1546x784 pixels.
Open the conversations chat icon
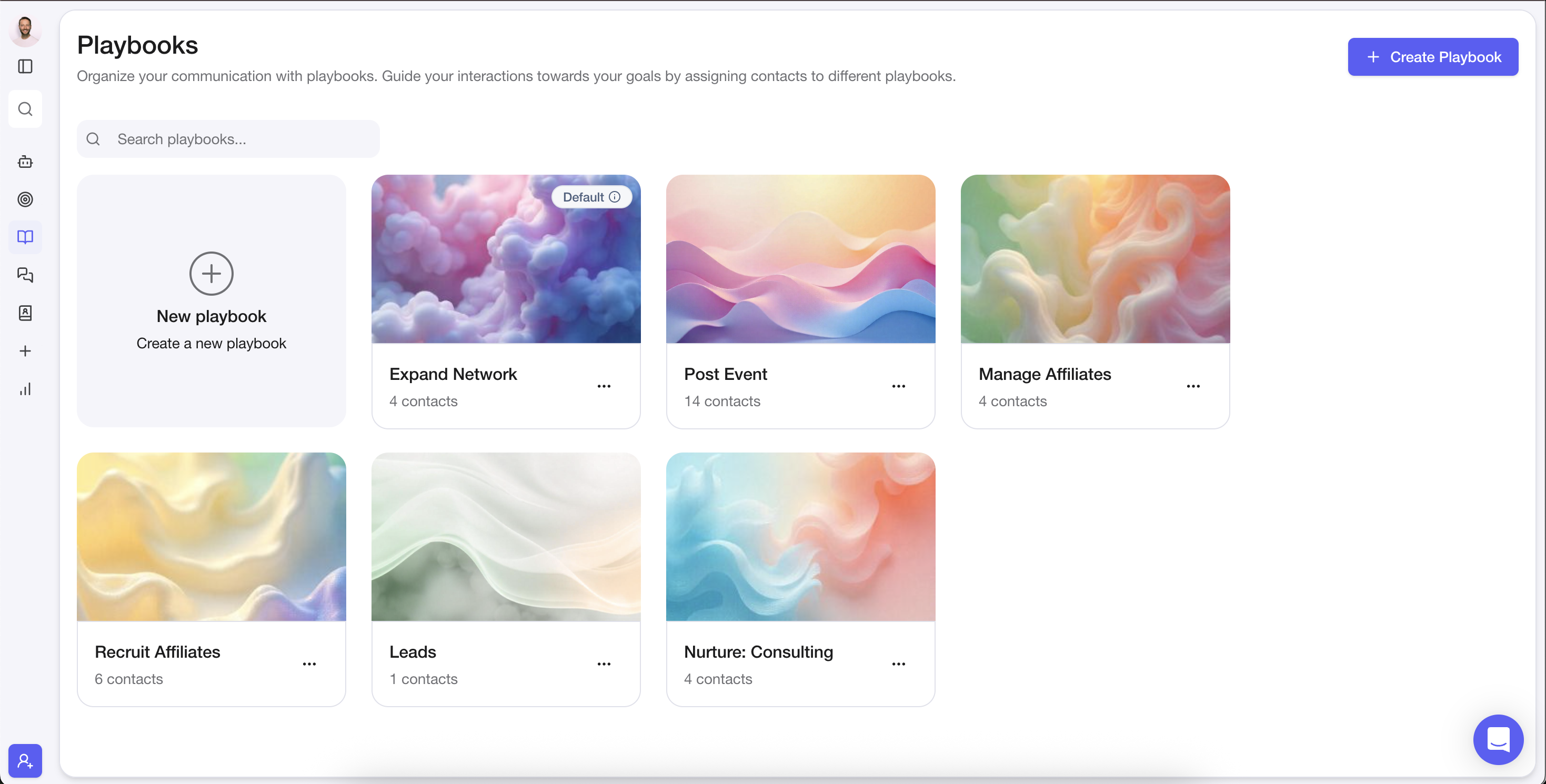coord(25,275)
